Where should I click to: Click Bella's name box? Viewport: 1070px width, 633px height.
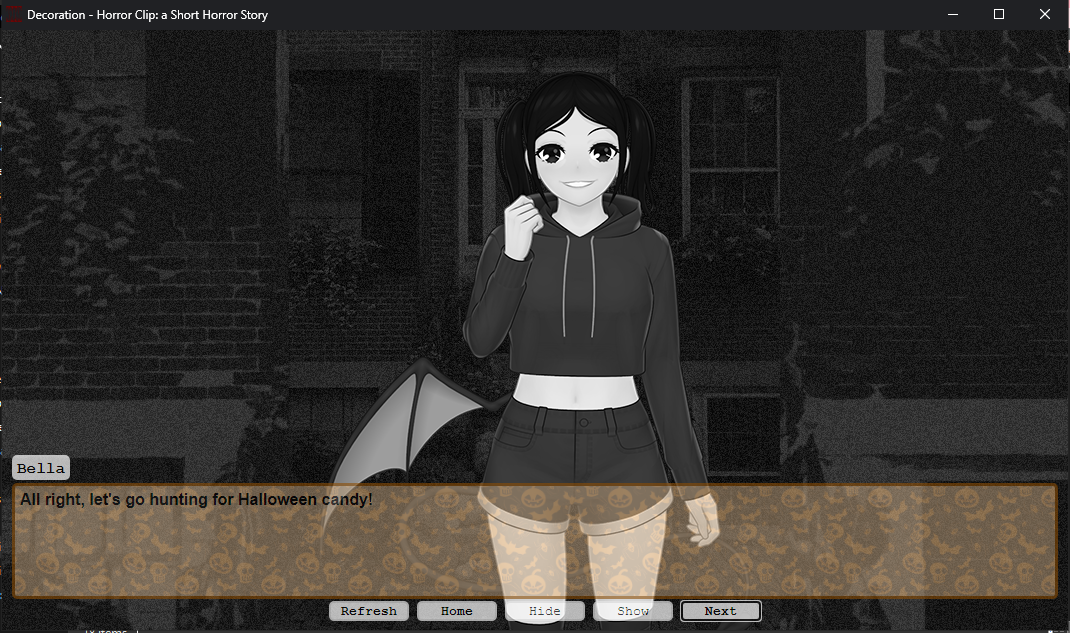(x=40, y=467)
